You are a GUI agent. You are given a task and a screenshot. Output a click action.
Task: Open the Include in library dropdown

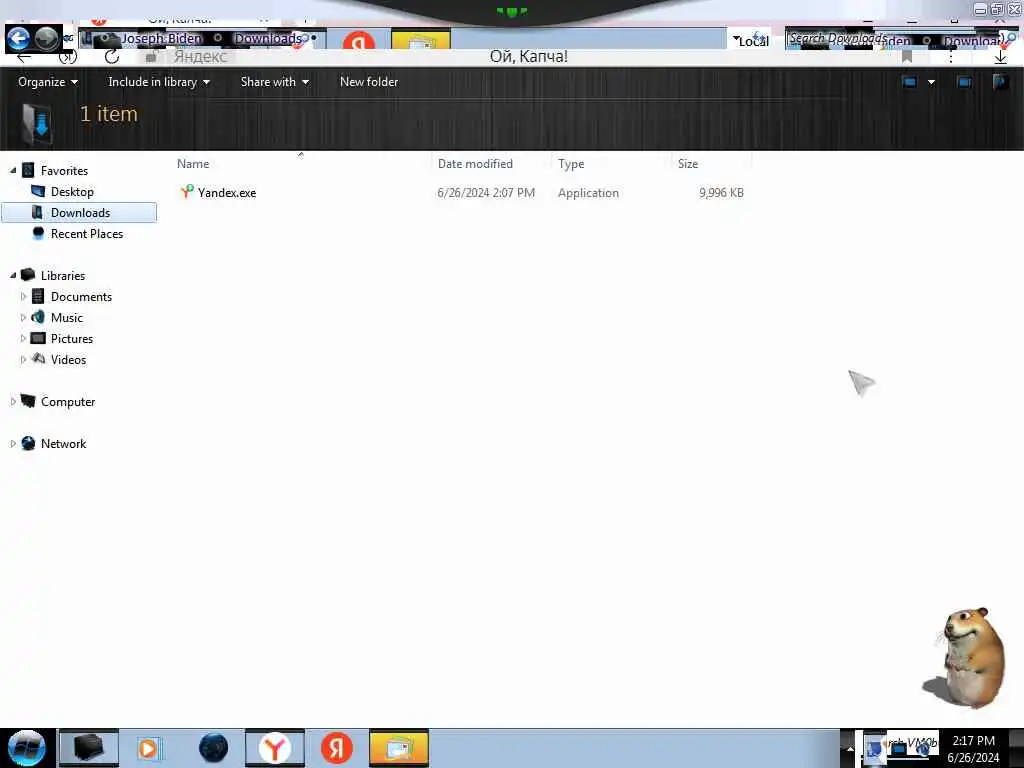pos(159,82)
